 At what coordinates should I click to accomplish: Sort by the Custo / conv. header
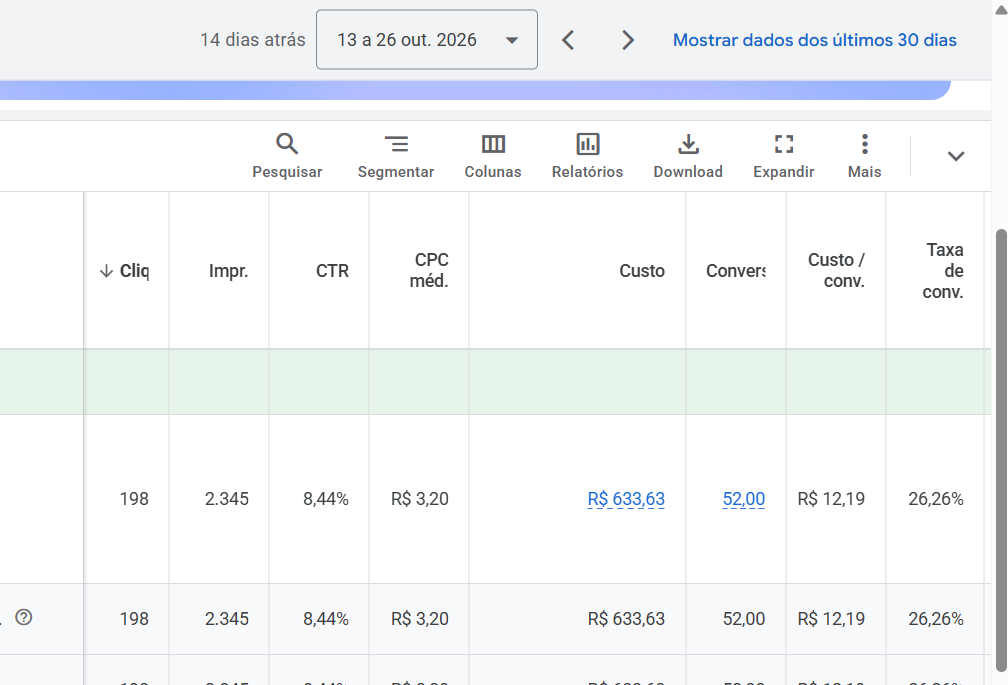tap(836, 270)
